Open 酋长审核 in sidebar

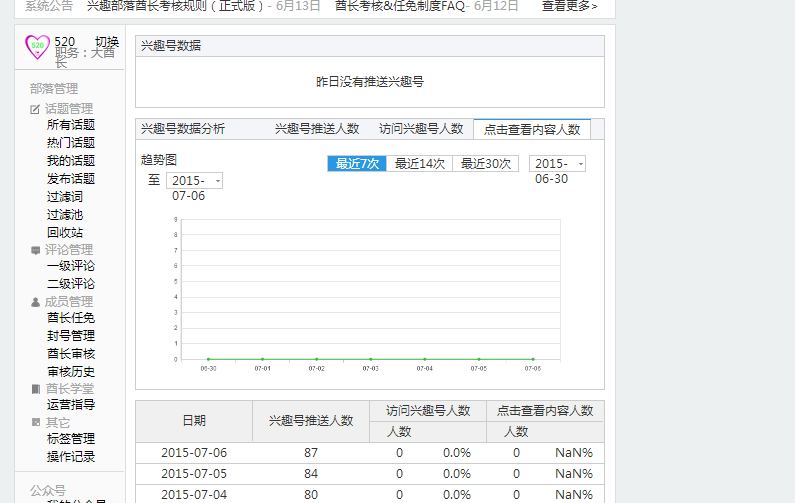pyautogui.click(x=71, y=354)
